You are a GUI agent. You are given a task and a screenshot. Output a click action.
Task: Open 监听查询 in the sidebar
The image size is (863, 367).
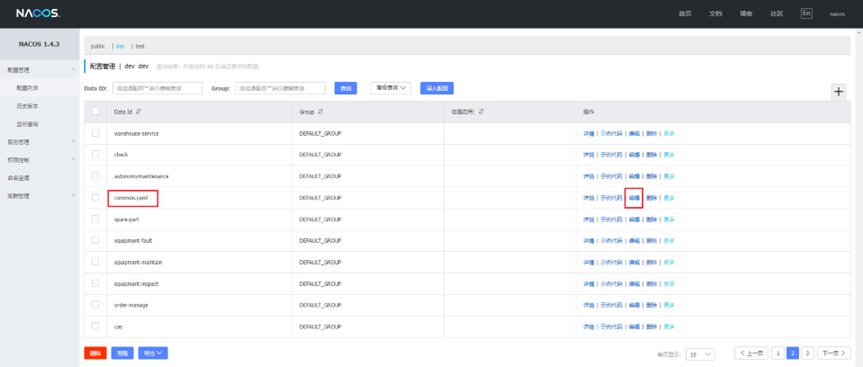[28, 124]
